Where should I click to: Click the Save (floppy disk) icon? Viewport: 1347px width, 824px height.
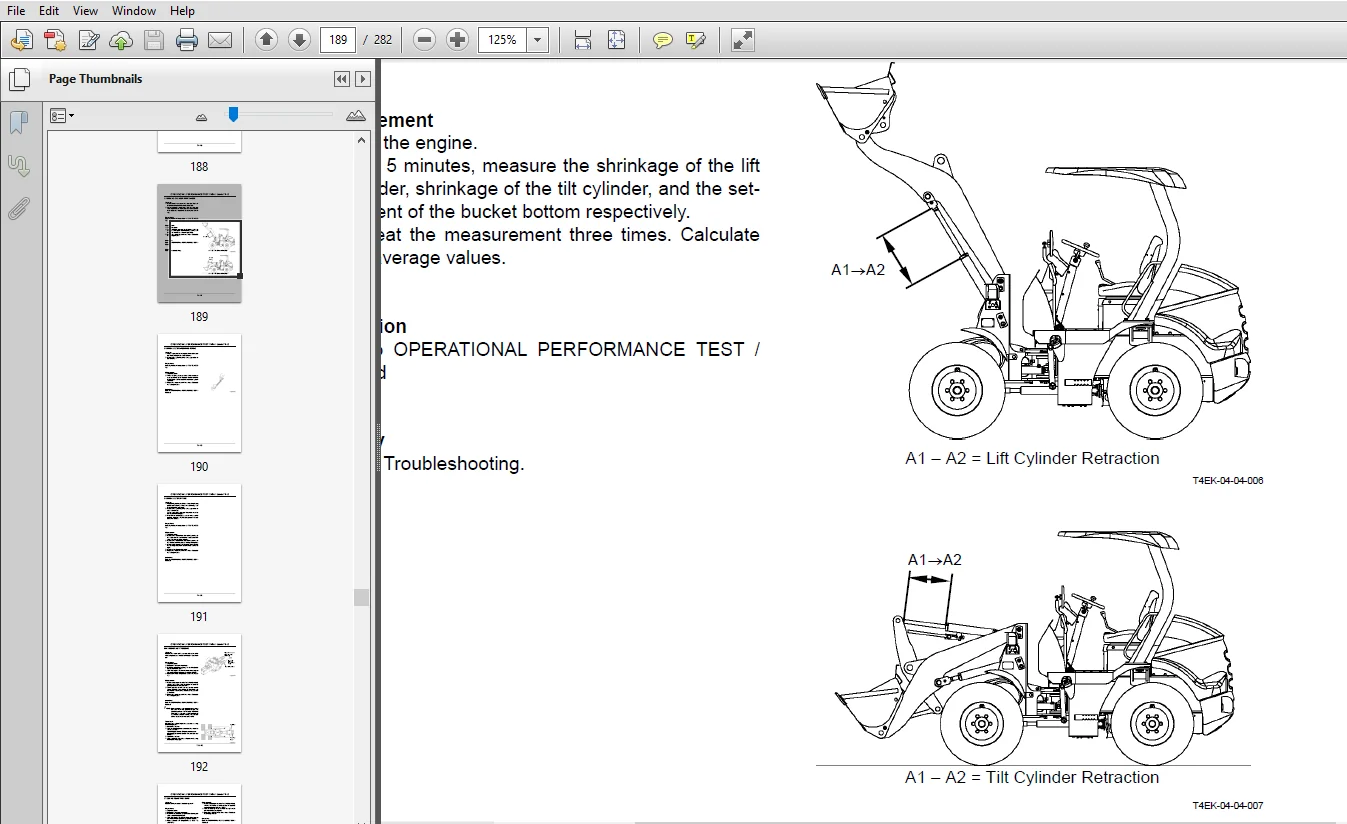tap(154, 40)
